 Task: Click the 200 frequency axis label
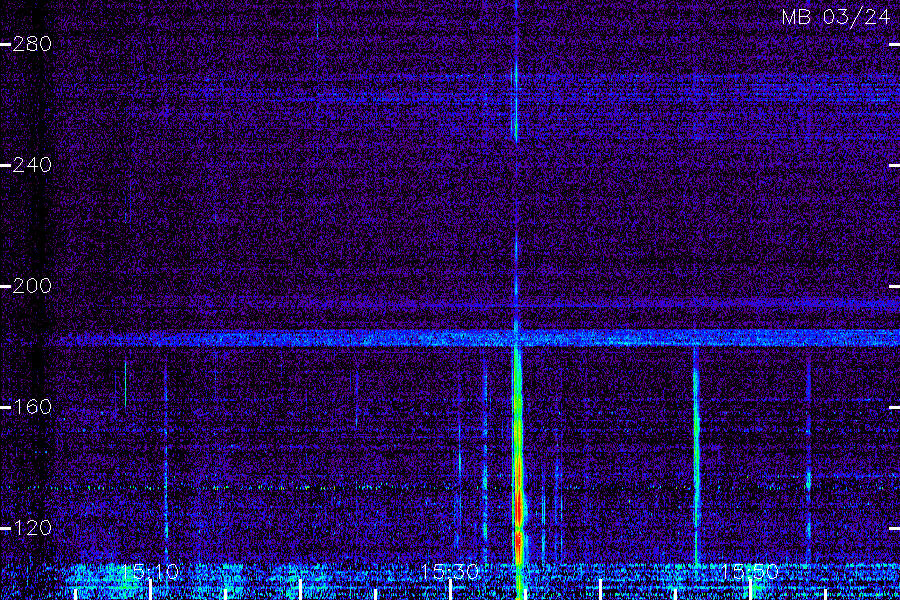point(32,286)
